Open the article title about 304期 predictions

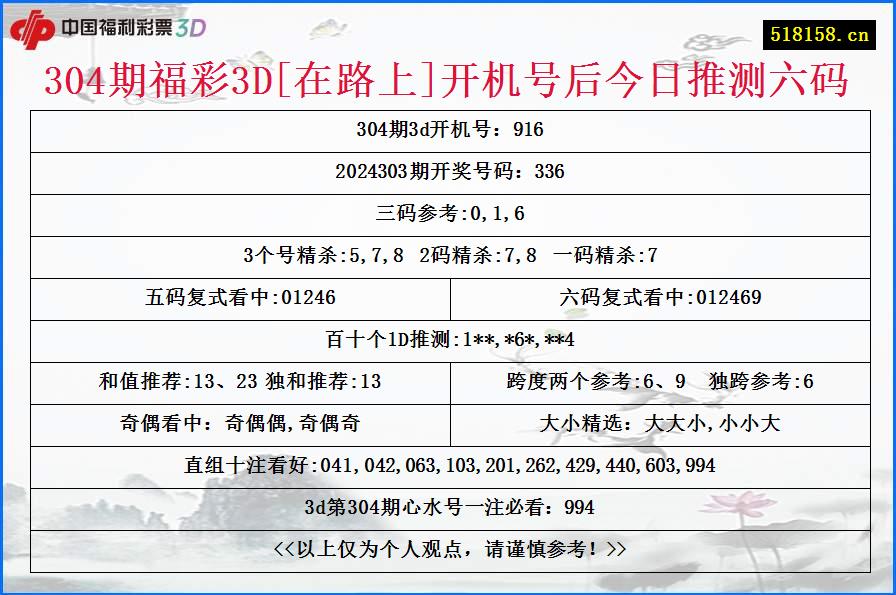coord(448,84)
